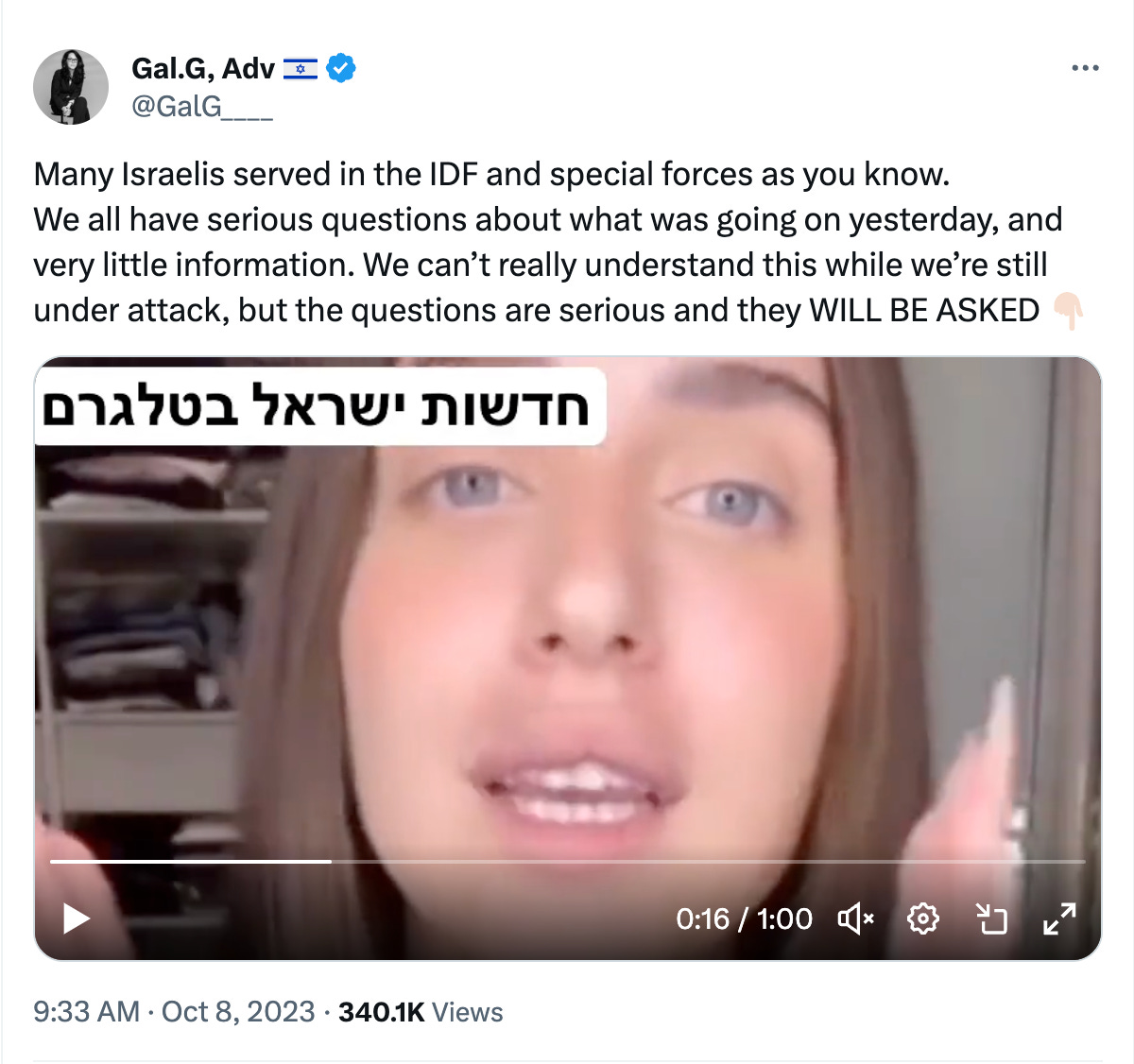Enter fullscreen with the expand arrows icon

(1059, 918)
